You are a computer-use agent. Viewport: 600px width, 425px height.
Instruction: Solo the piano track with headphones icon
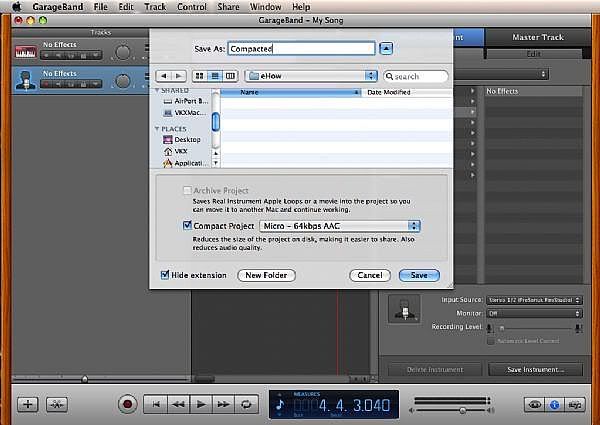tap(71, 56)
